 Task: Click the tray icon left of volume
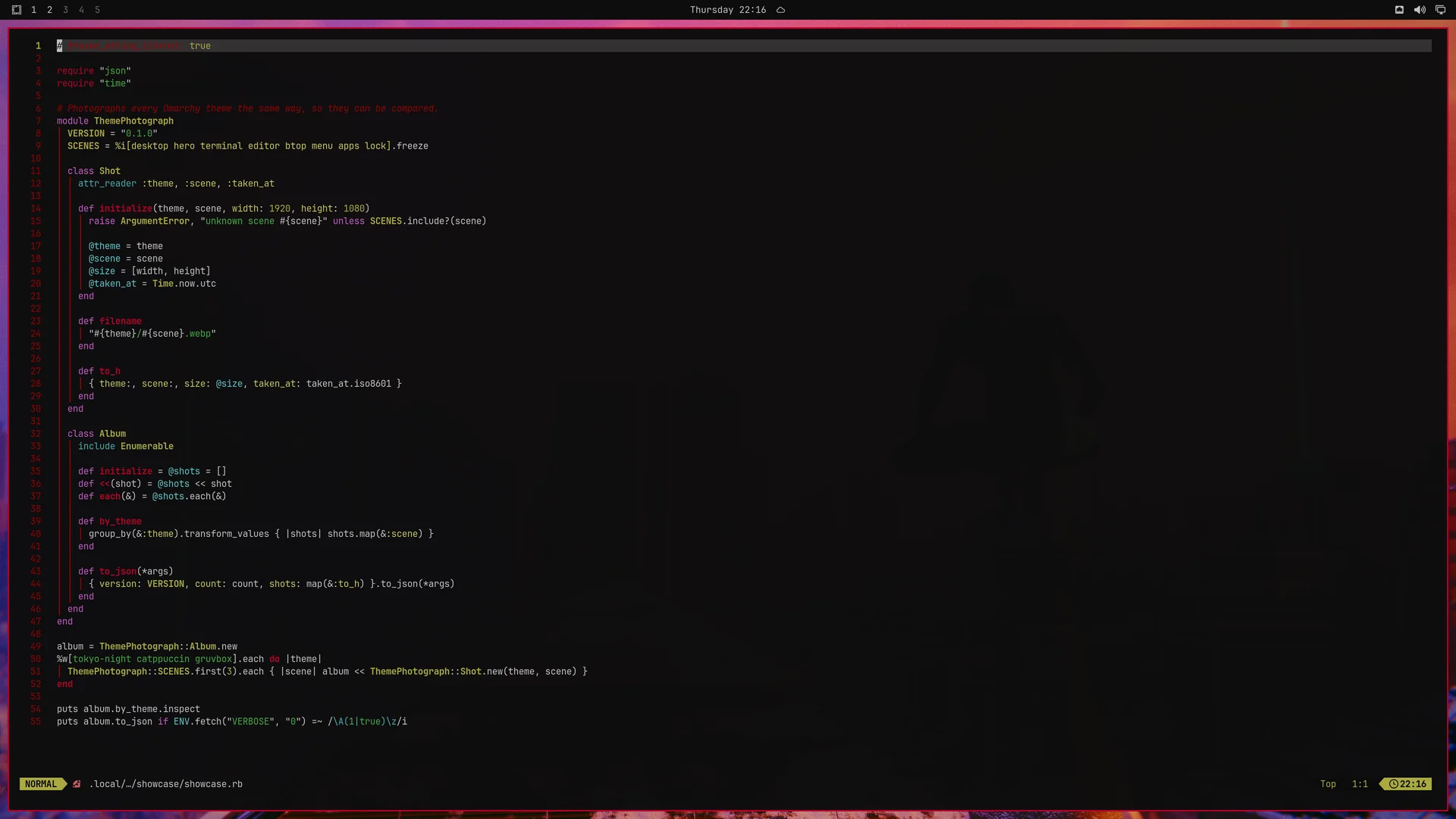1399,10
